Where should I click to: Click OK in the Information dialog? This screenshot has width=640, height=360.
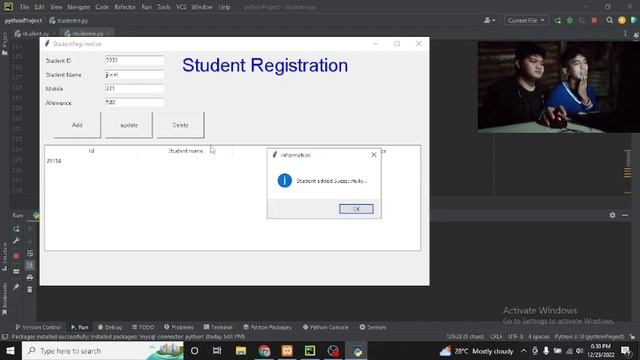tap(356, 209)
